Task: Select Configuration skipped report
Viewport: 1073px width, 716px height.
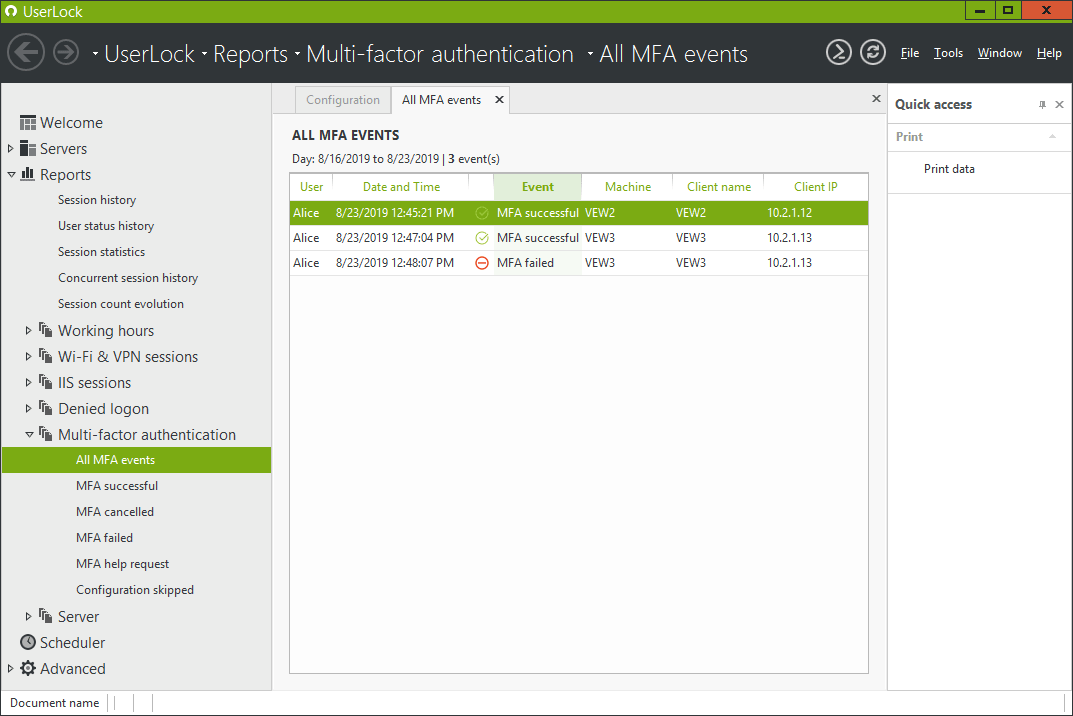Action: point(135,590)
